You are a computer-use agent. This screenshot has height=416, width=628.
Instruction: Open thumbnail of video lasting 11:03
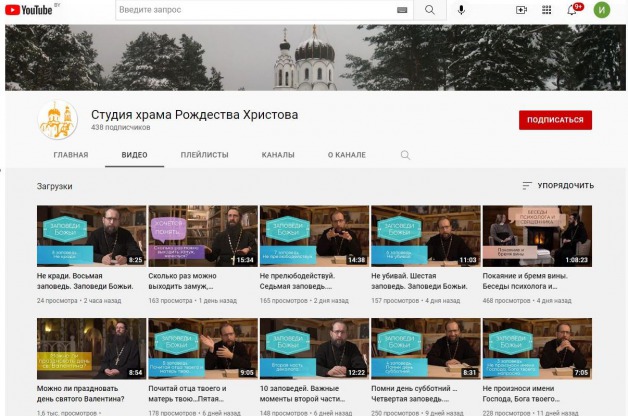(426, 236)
